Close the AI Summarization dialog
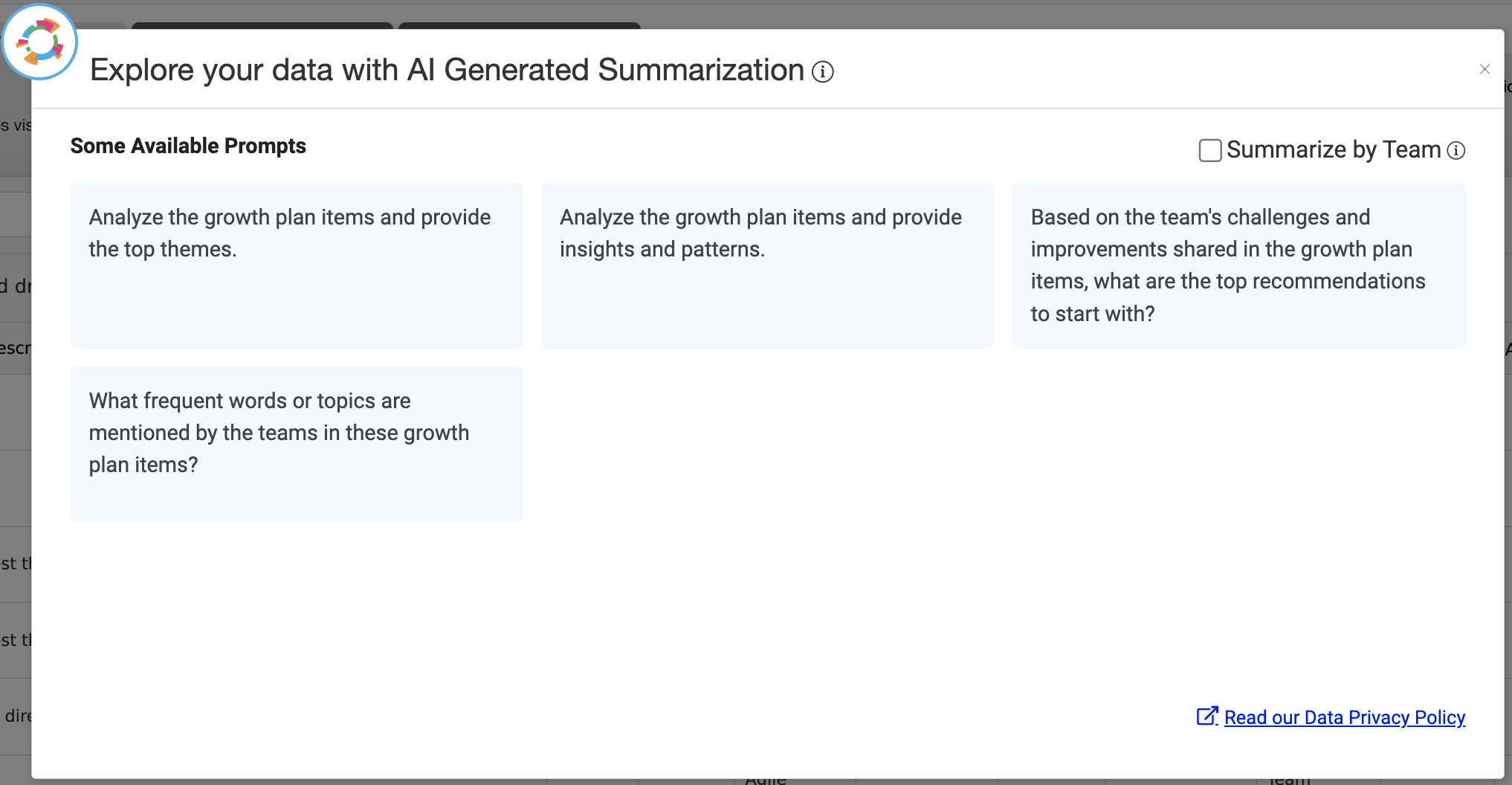The width and height of the screenshot is (1512, 785). pos(1484,69)
